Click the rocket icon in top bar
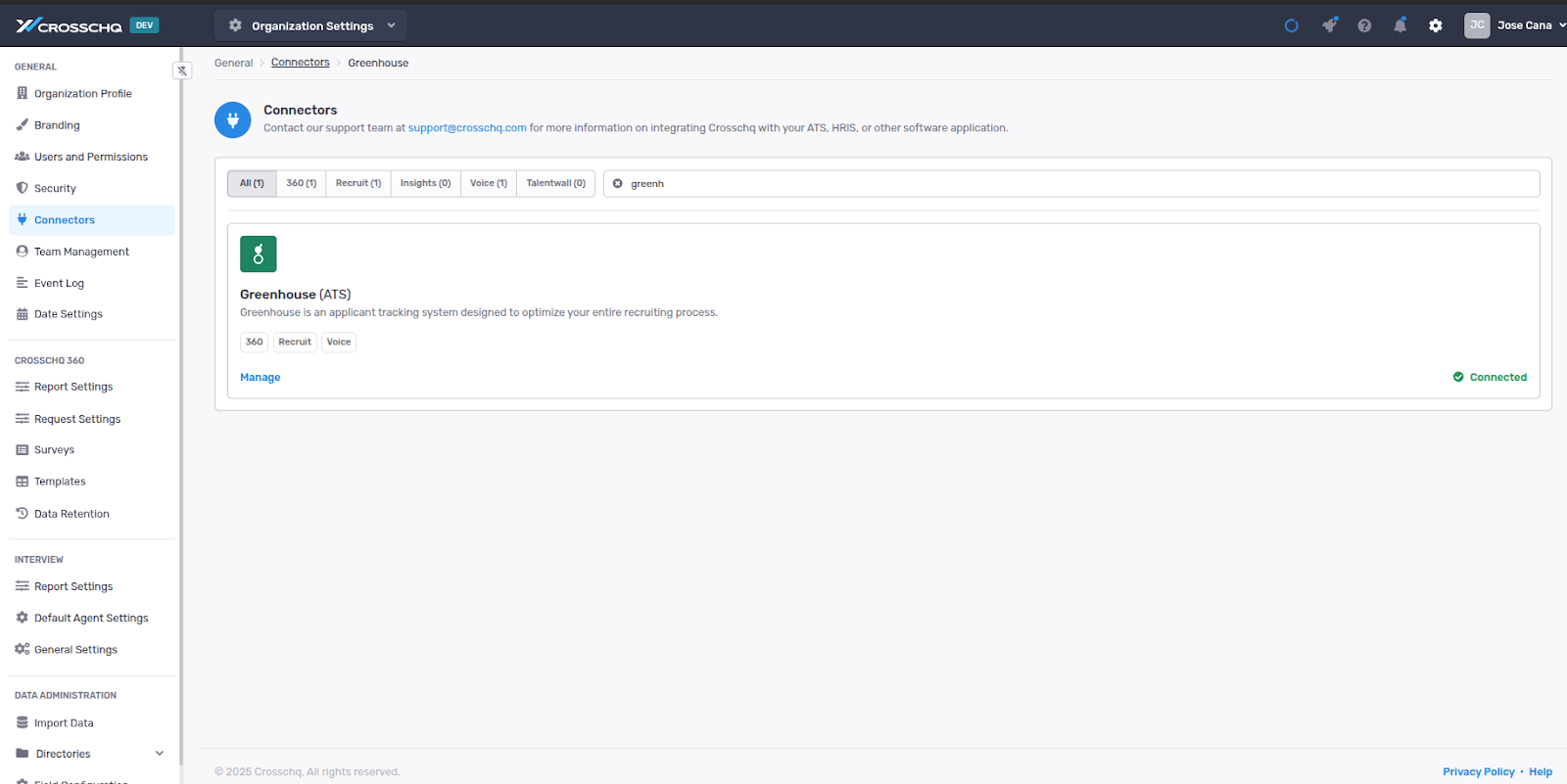The height and width of the screenshot is (784, 1567). click(1329, 25)
